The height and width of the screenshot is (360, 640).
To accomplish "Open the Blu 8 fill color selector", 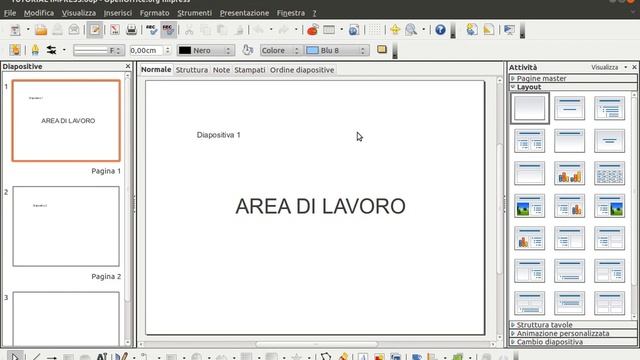I will click(x=337, y=50).
